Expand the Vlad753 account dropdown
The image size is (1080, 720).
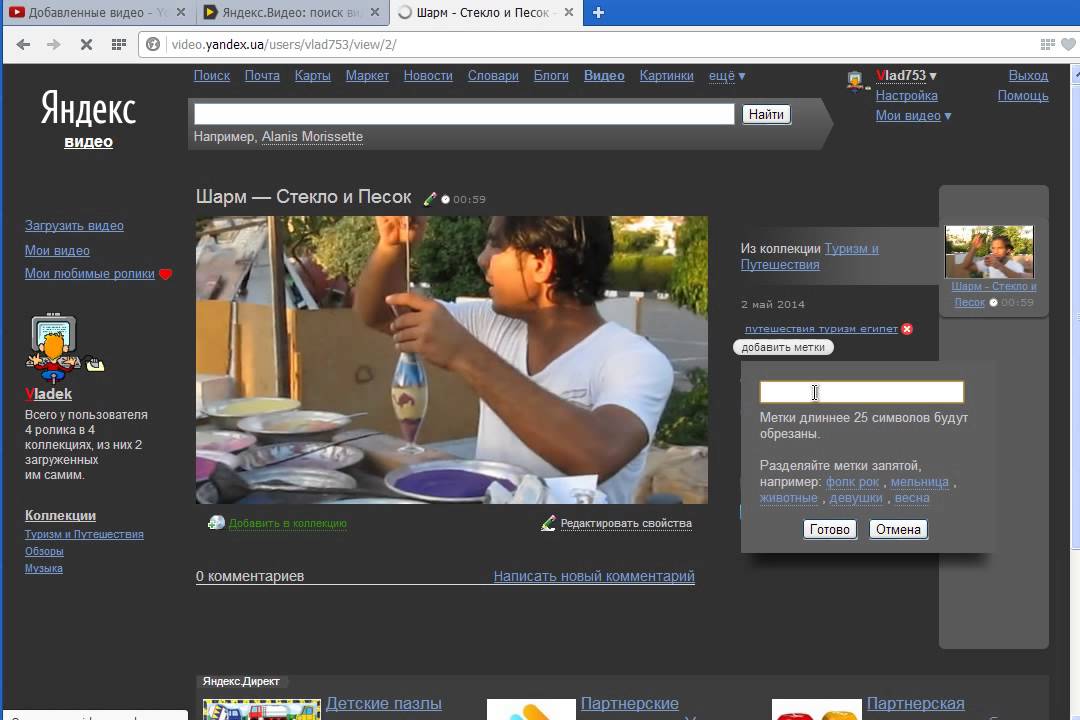point(906,76)
